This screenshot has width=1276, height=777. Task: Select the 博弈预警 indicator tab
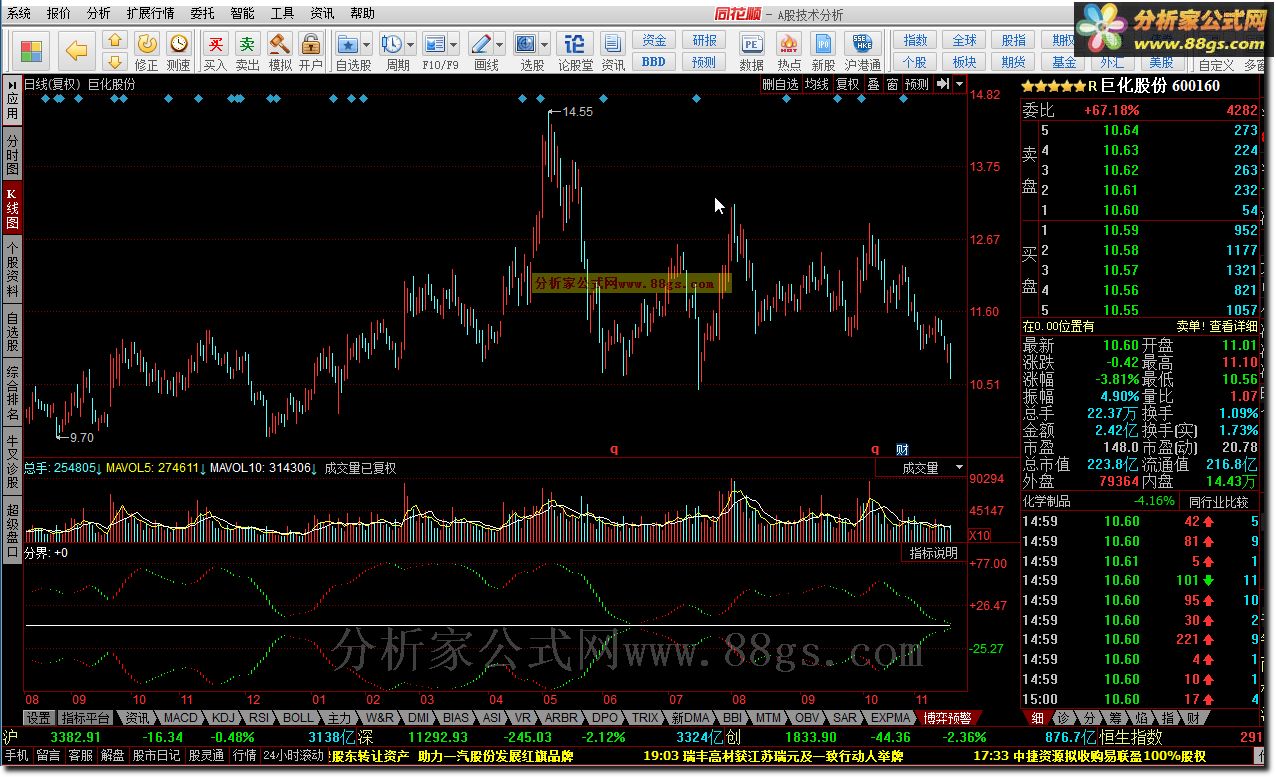pyautogui.click(x=946, y=718)
